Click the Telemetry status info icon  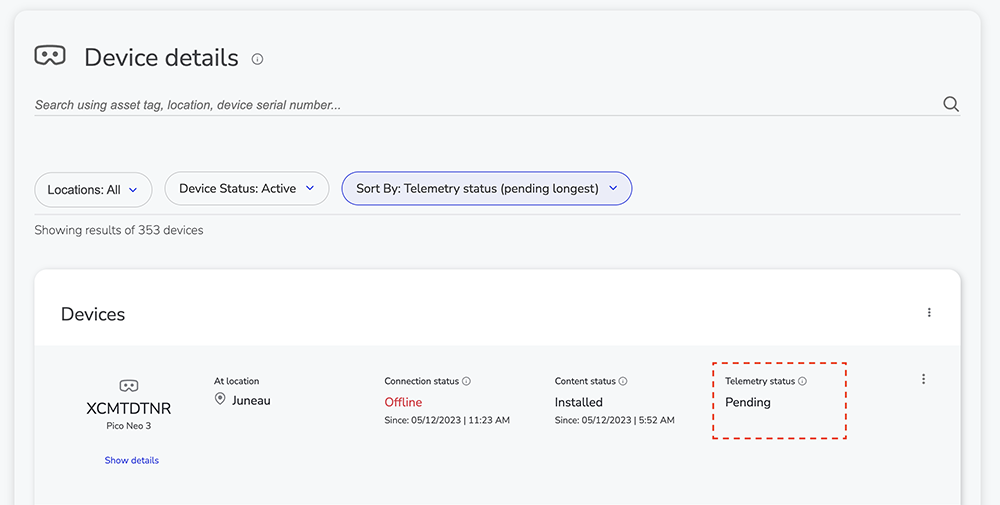pyautogui.click(x=802, y=381)
